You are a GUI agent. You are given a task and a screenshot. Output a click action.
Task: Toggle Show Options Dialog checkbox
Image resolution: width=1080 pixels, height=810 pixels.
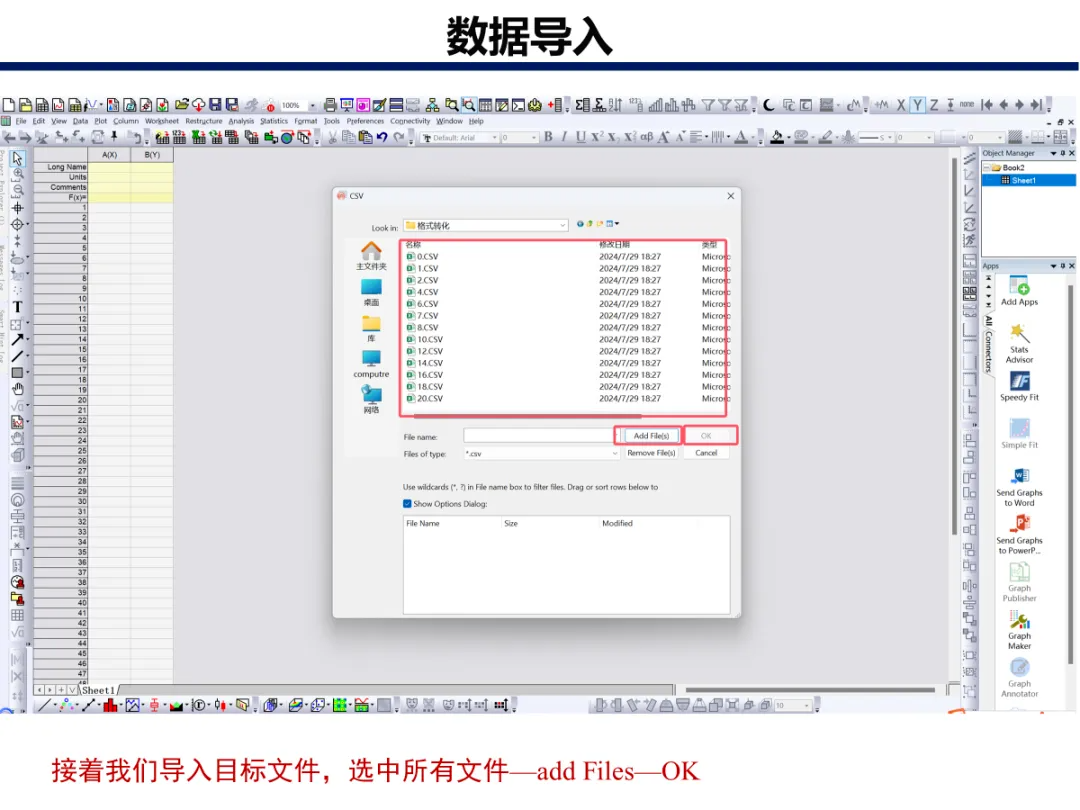pos(407,503)
